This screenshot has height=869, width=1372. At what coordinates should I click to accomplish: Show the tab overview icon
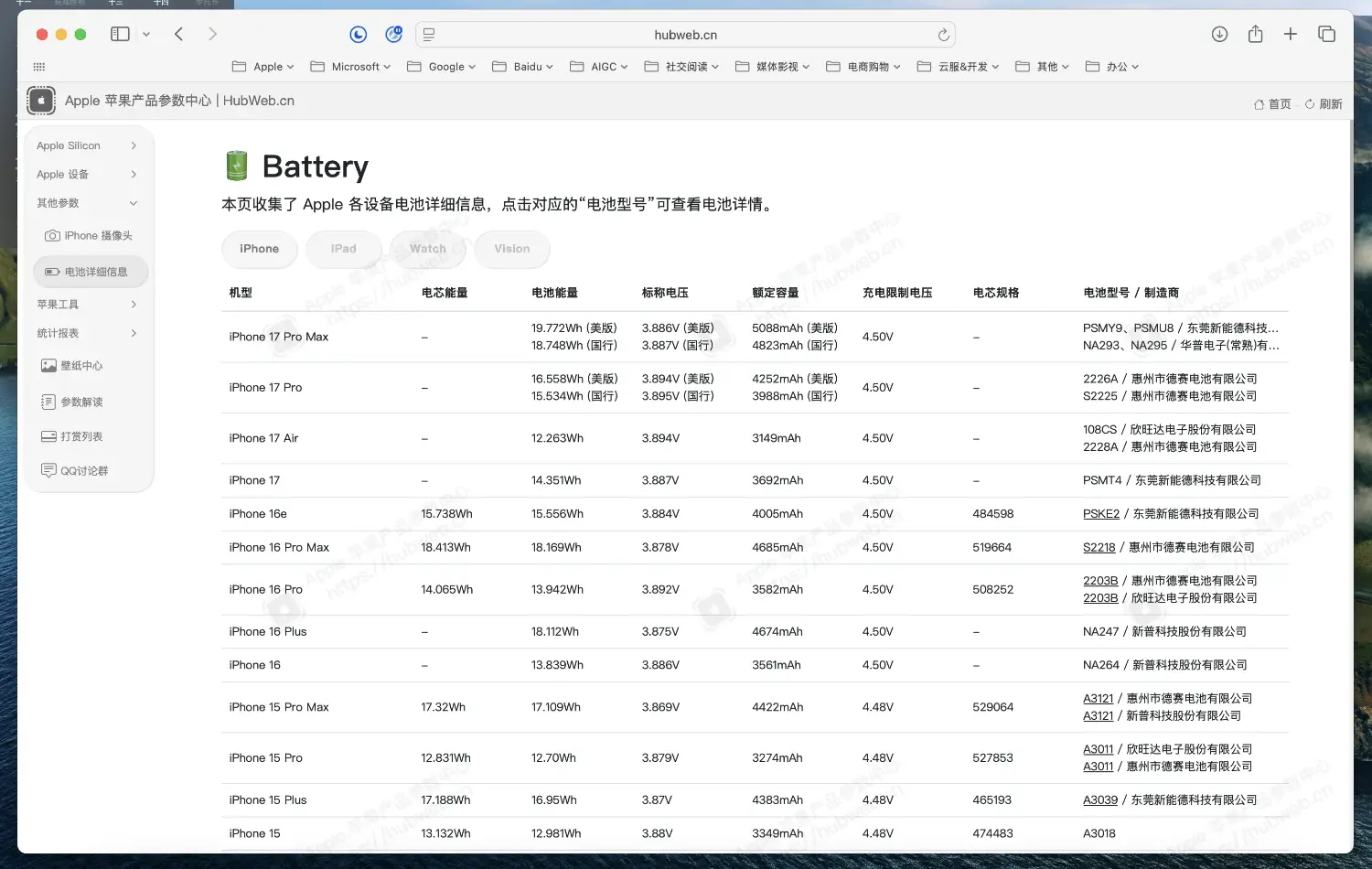click(x=1326, y=34)
